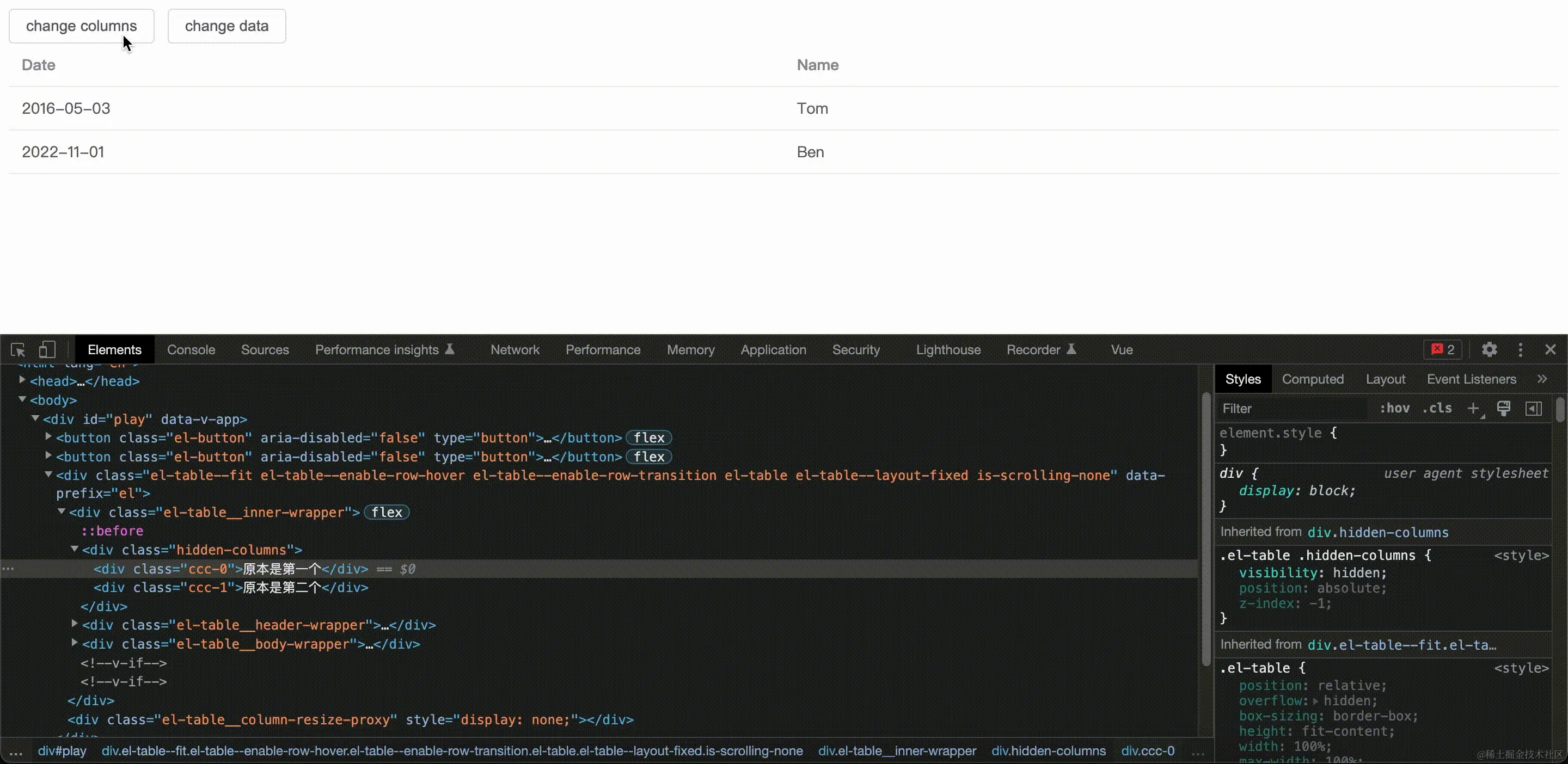Collapse the body element in Elements tree
This screenshot has width=1568, height=764.
pos(22,399)
